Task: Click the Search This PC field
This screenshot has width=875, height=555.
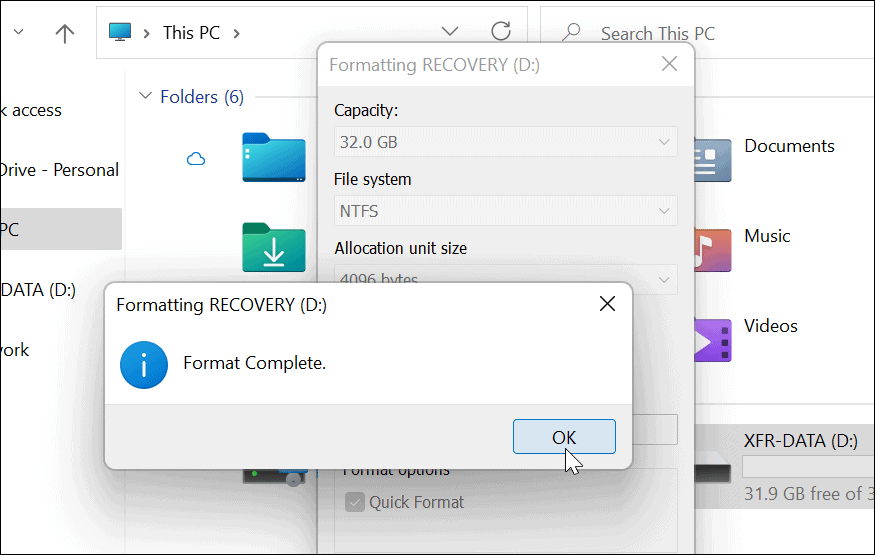Action: (708, 33)
